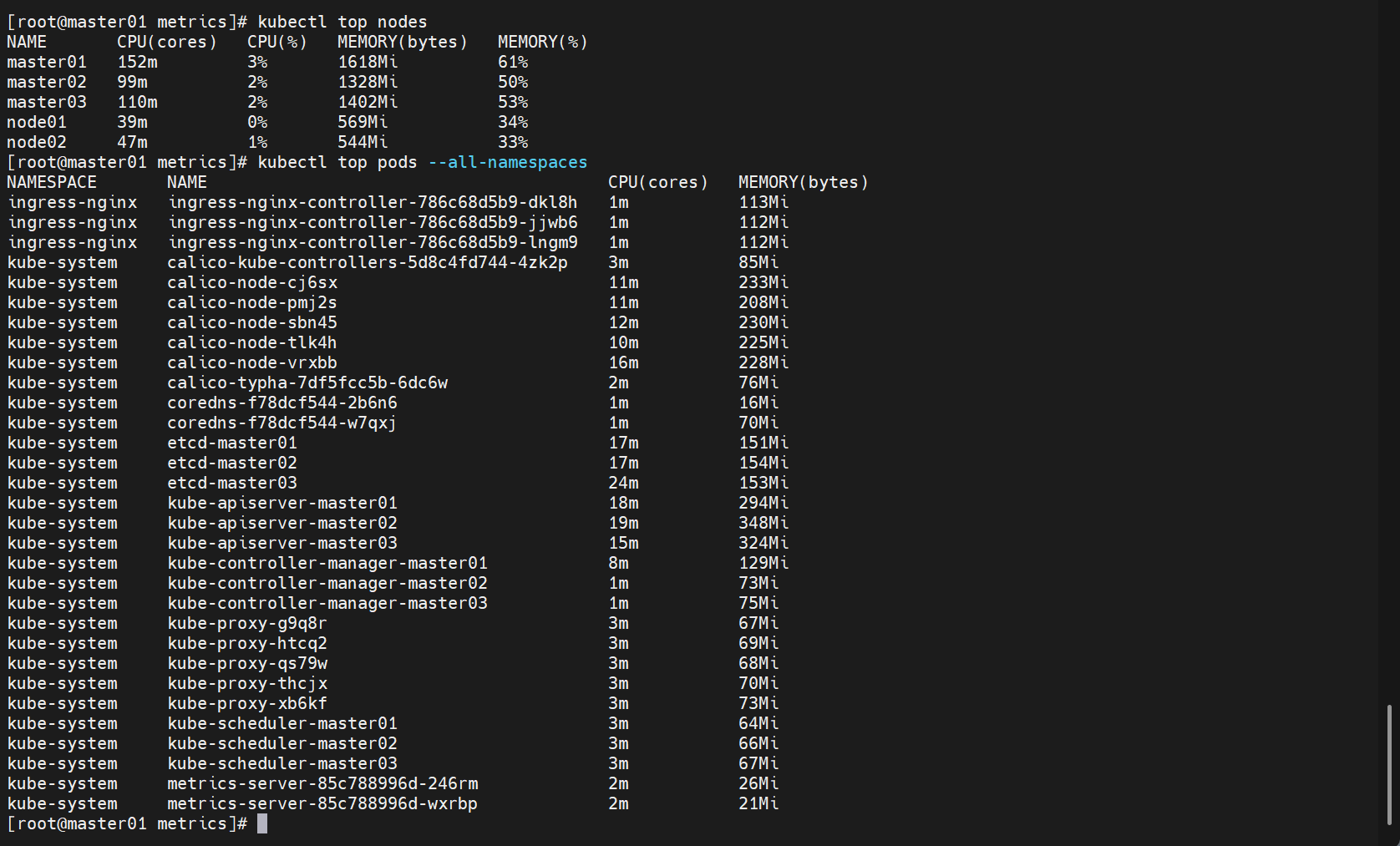Click the etcd-master01 pod name
Viewport: 1400px width, 846px height.
pyautogui.click(x=232, y=443)
